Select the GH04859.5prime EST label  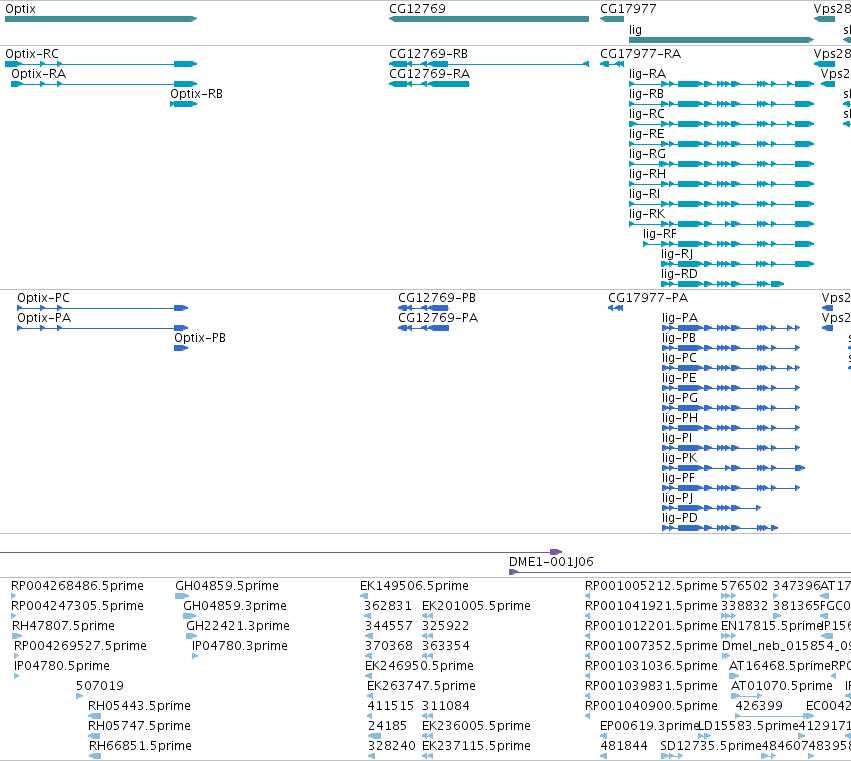click(227, 586)
